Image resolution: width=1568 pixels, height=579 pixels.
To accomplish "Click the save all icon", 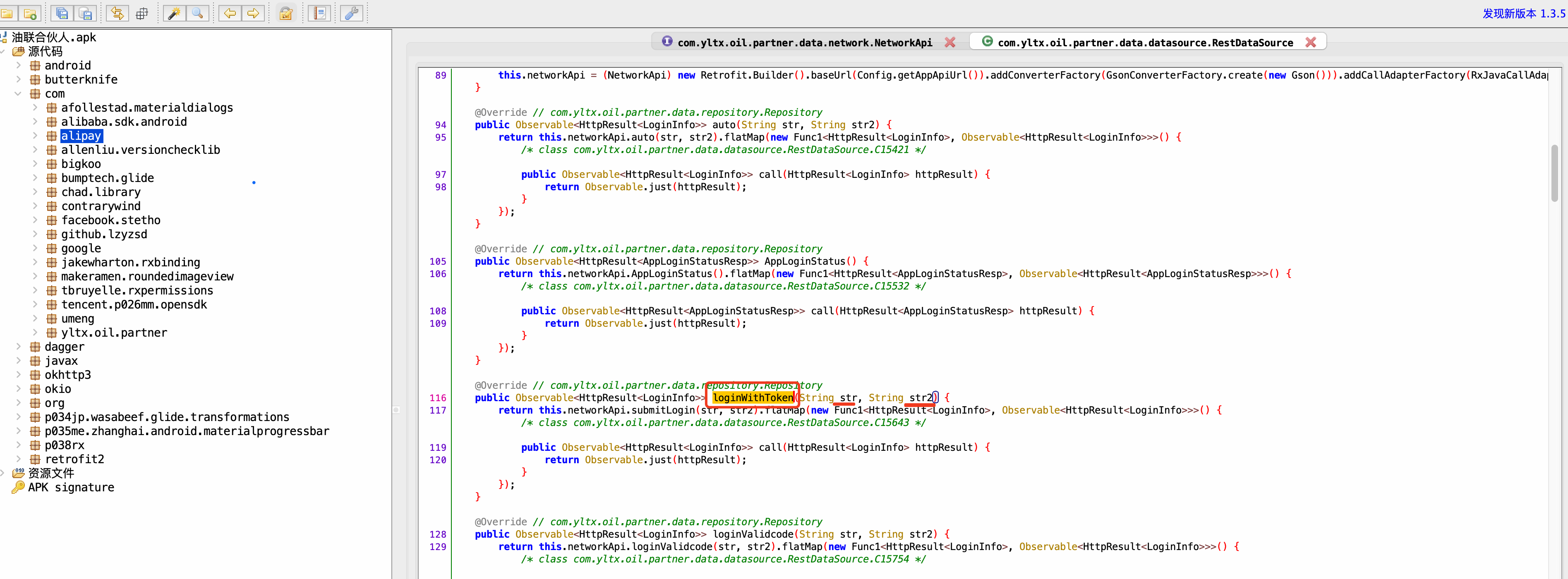I will click(62, 13).
